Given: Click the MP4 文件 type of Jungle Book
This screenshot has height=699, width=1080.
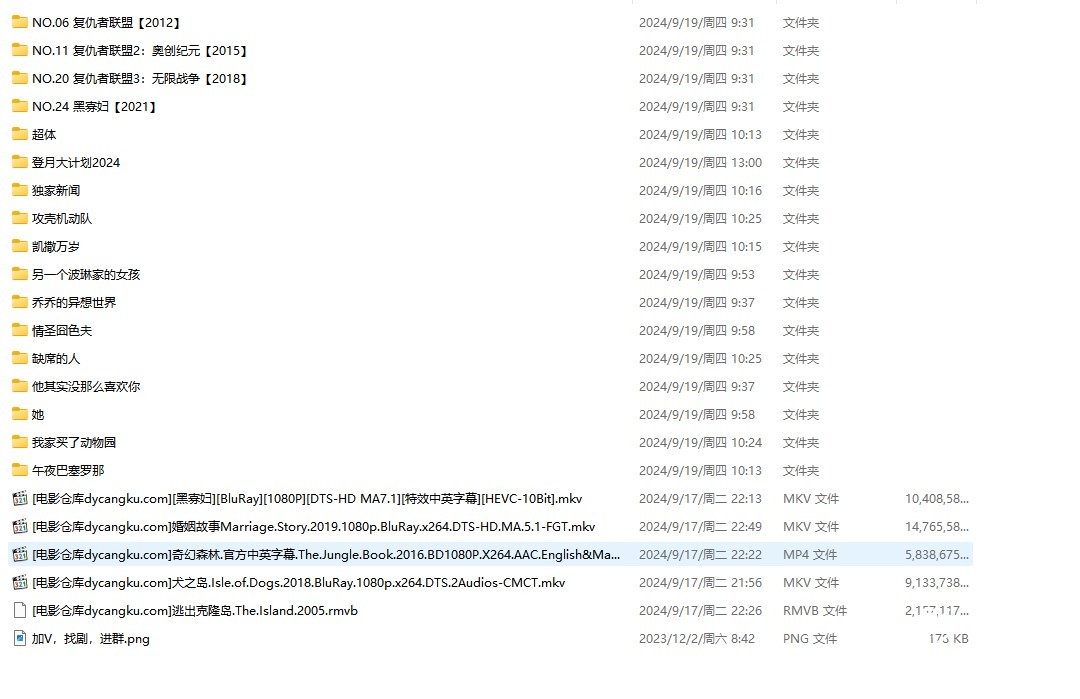Looking at the screenshot, I should 809,554.
